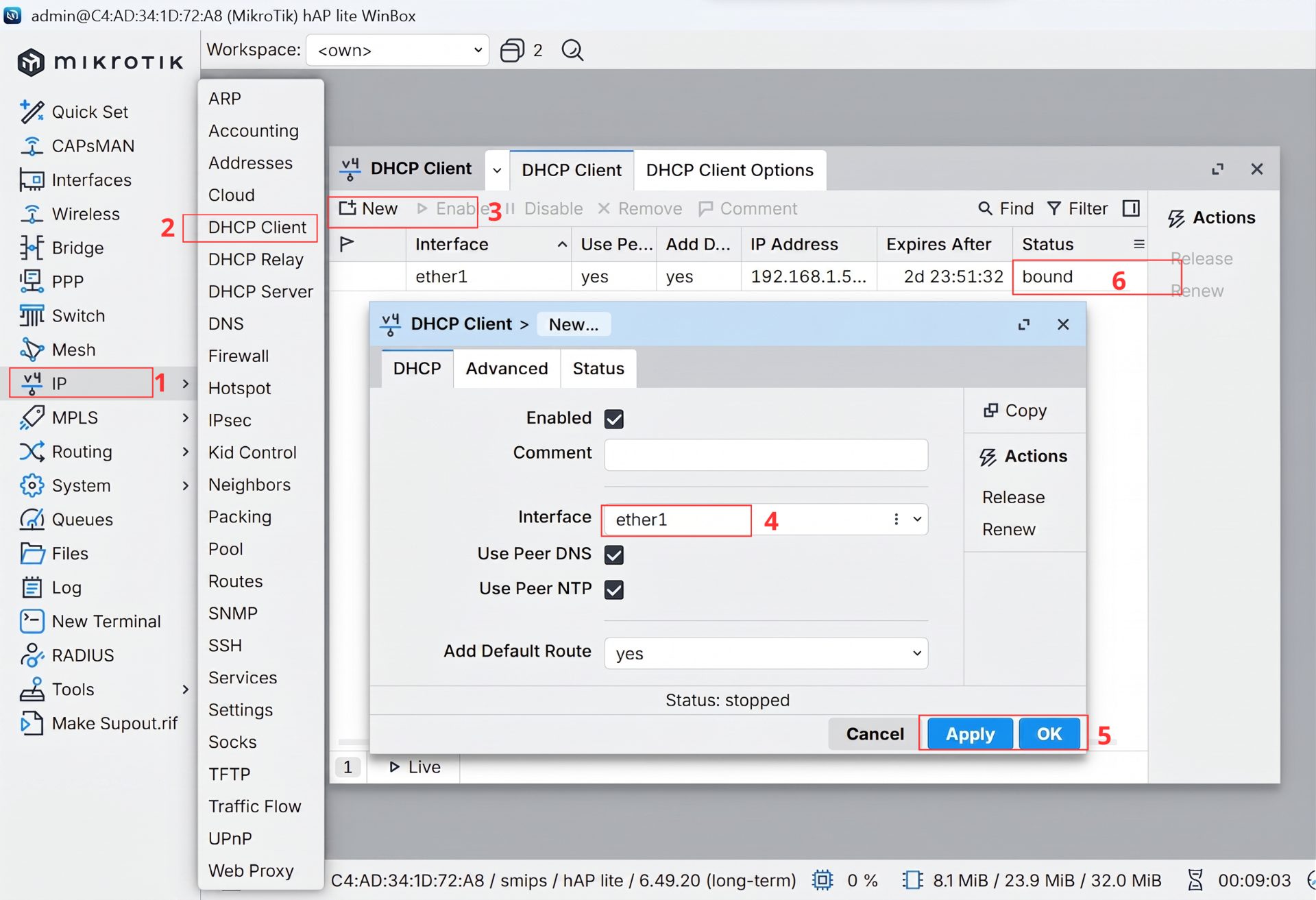1316x900 pixels.
Task: Open the Interface dropdown arrow
Action: [x=917, y=520]
